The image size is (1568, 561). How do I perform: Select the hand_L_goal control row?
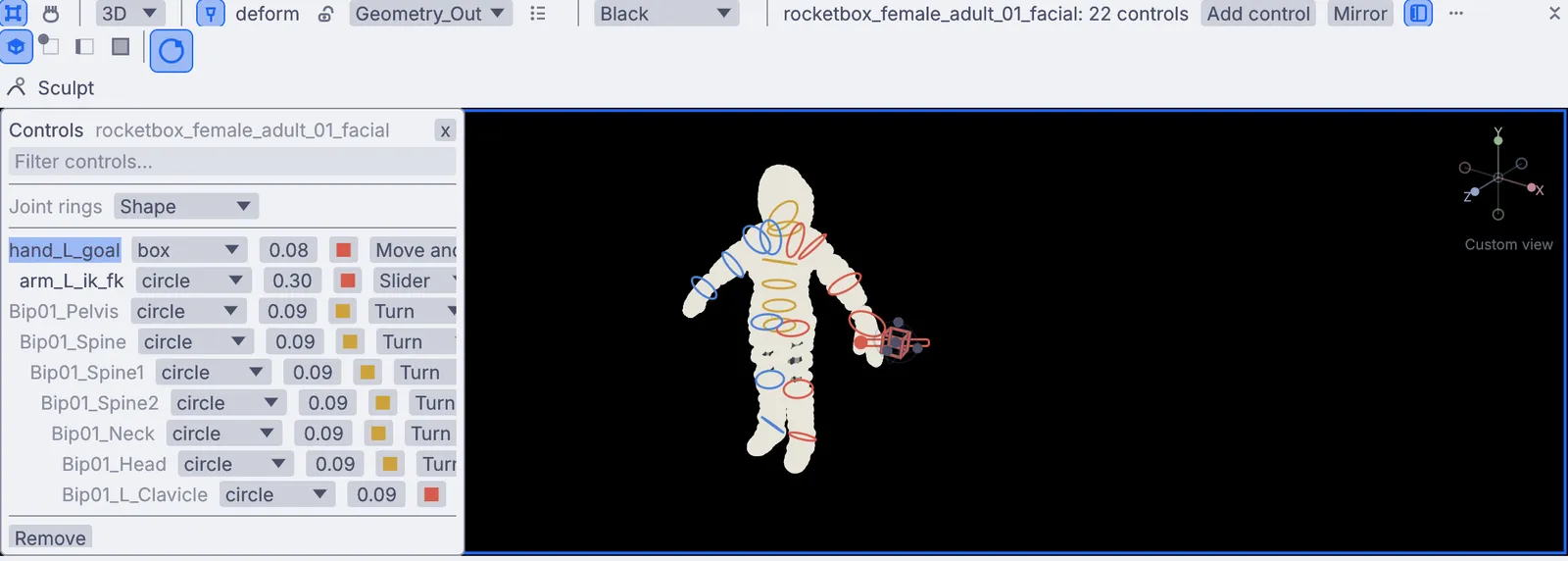tap(65, 250)
